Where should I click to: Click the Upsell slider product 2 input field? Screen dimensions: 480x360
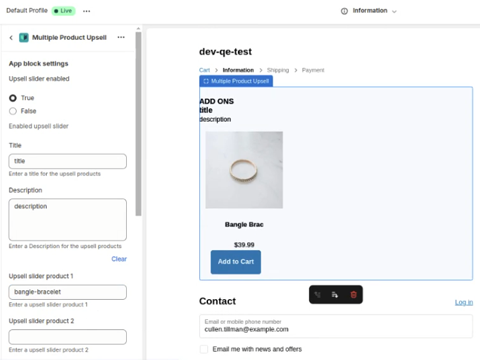[x=68, y=337]
